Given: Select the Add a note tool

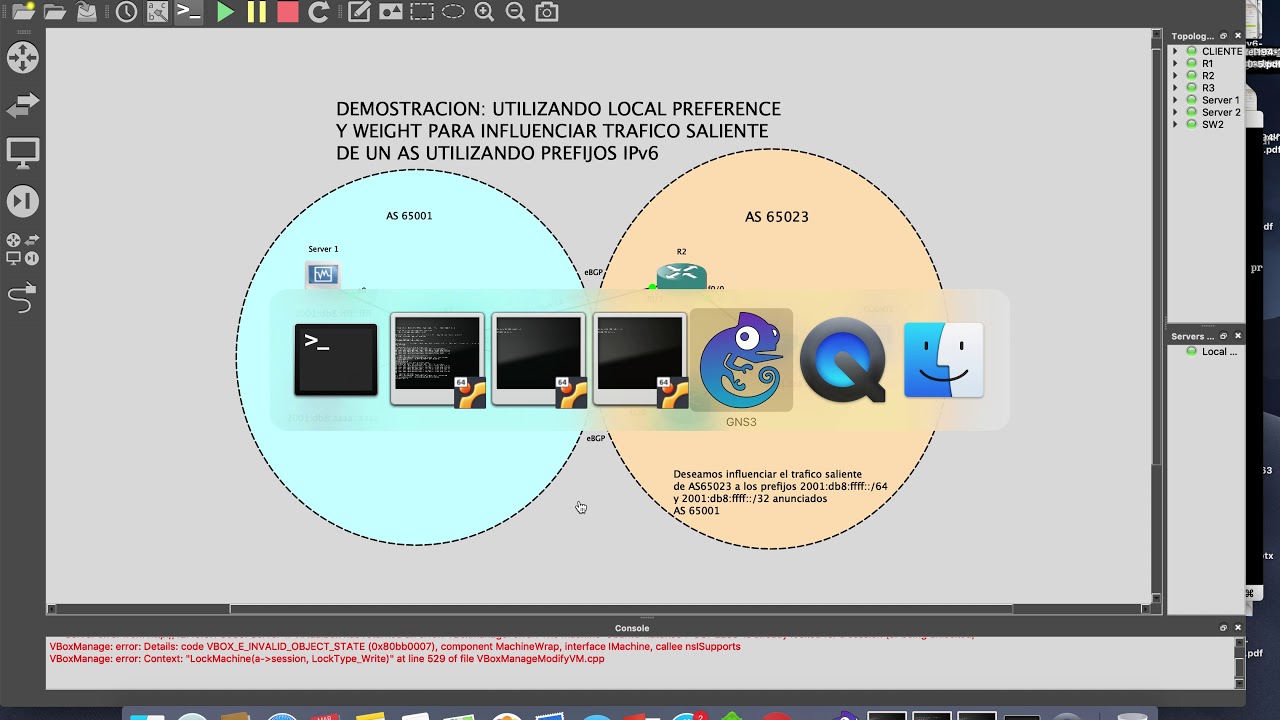Looking at the screenshot, I should click(359, 12).
